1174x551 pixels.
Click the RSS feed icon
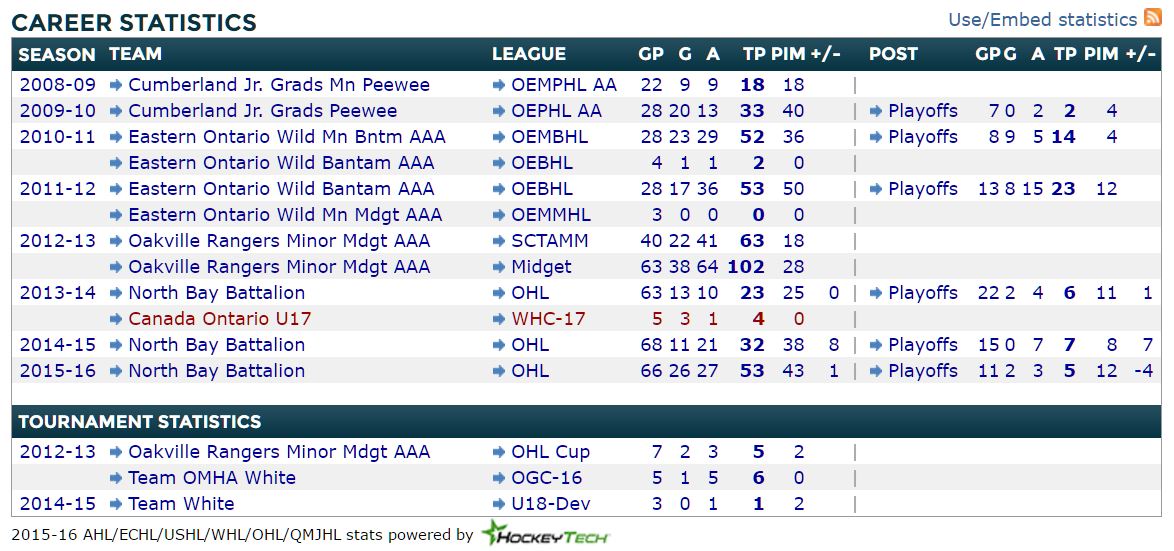pos(1153,19)
